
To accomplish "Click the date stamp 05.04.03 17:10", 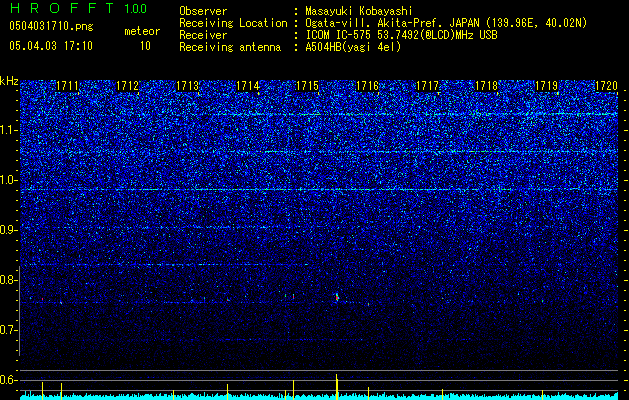I will click(51, 45).
